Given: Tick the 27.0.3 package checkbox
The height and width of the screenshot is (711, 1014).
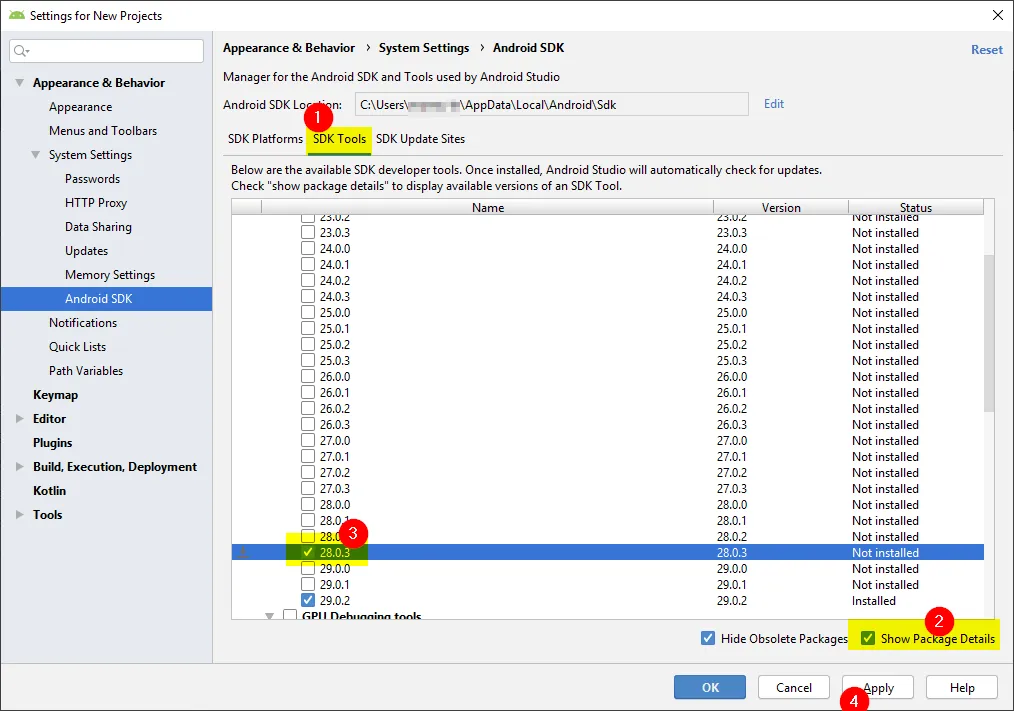Looking at the screenshot, I should point(308,488).
